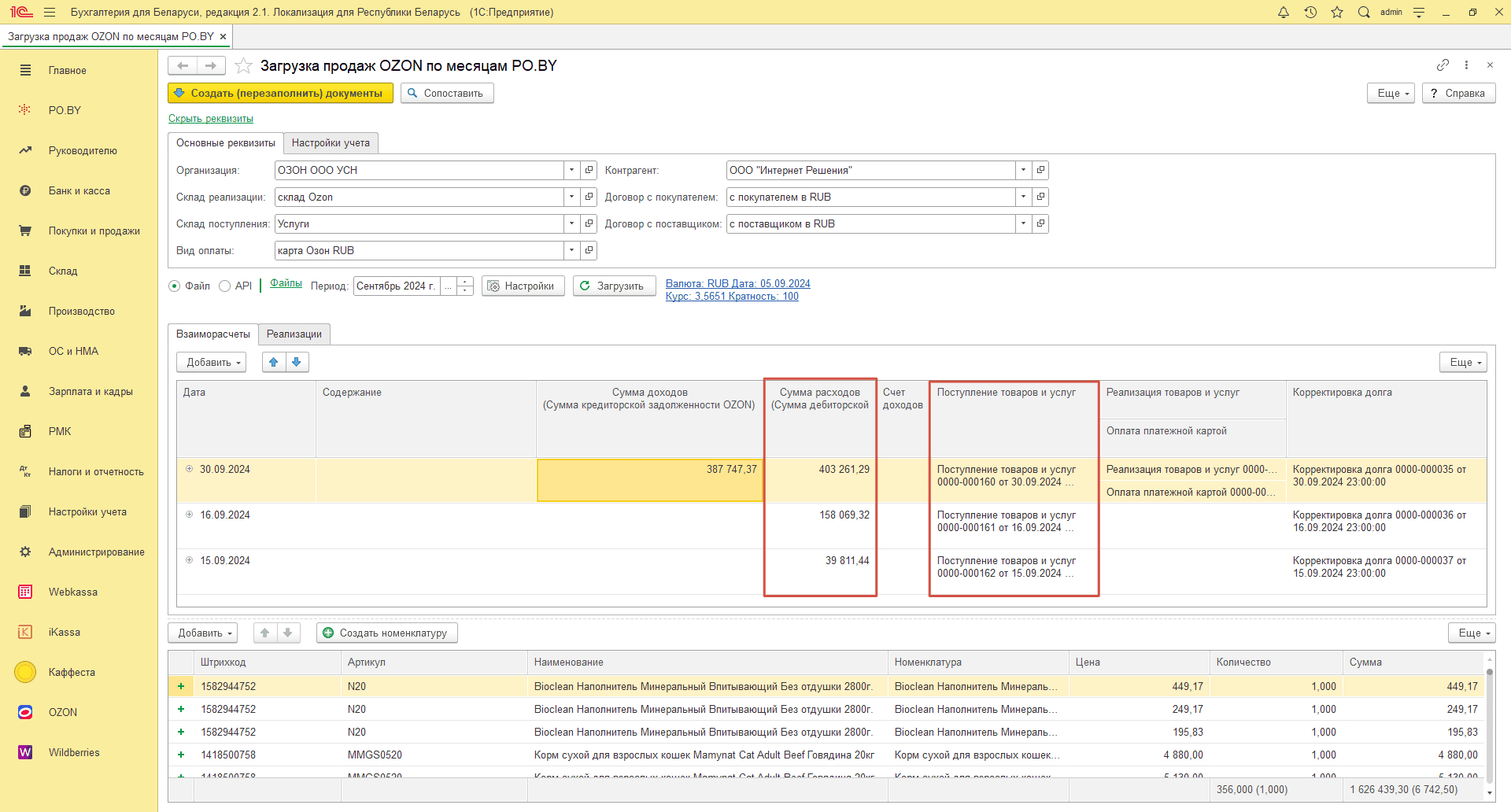The width and height of the screenshot is (1511, 812).
Task: Click the Настройки button near period
Action: pyautogui.click(x=523, y=286)
